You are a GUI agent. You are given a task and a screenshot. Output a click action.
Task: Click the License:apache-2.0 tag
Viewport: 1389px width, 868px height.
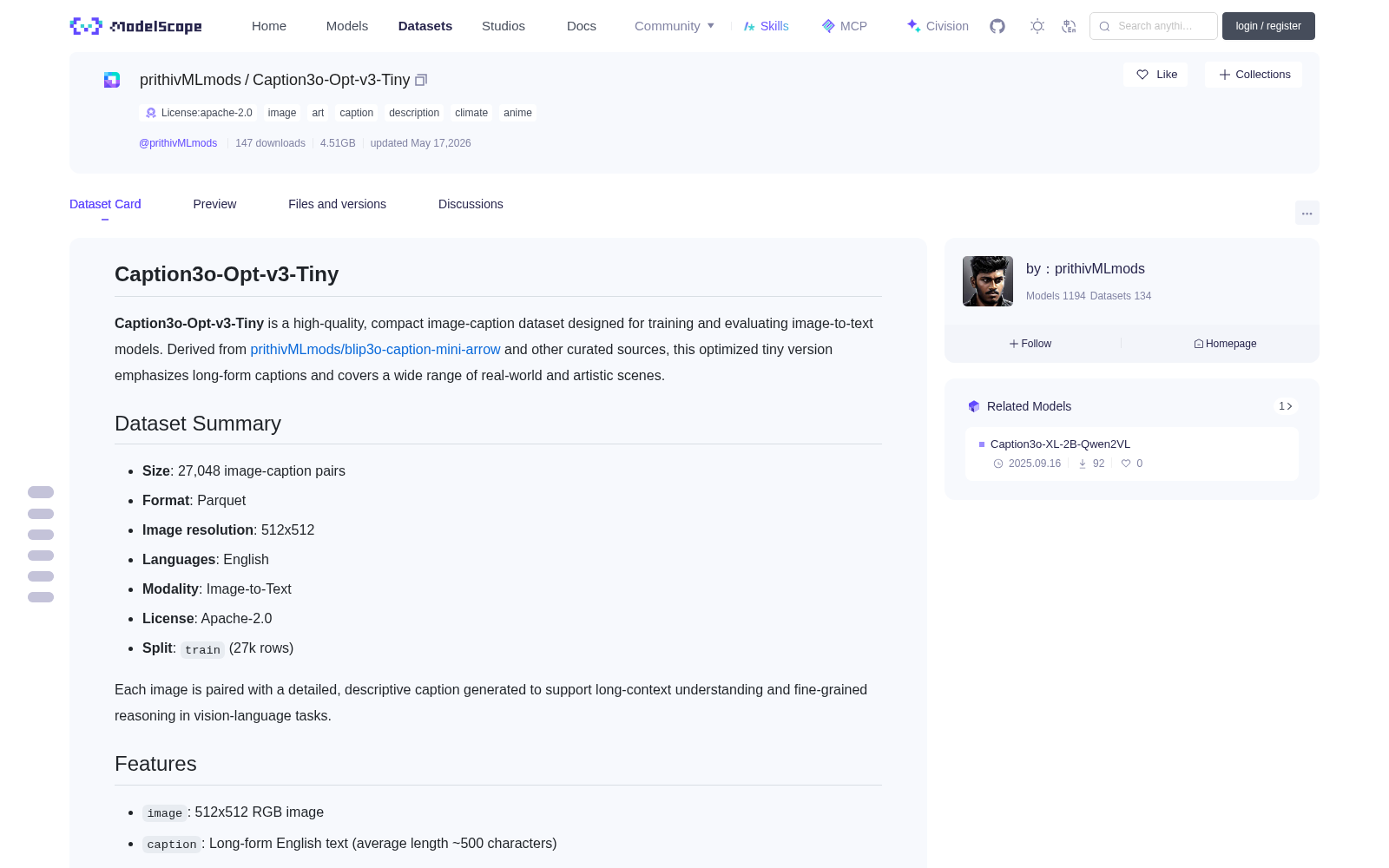coord(198,113)
